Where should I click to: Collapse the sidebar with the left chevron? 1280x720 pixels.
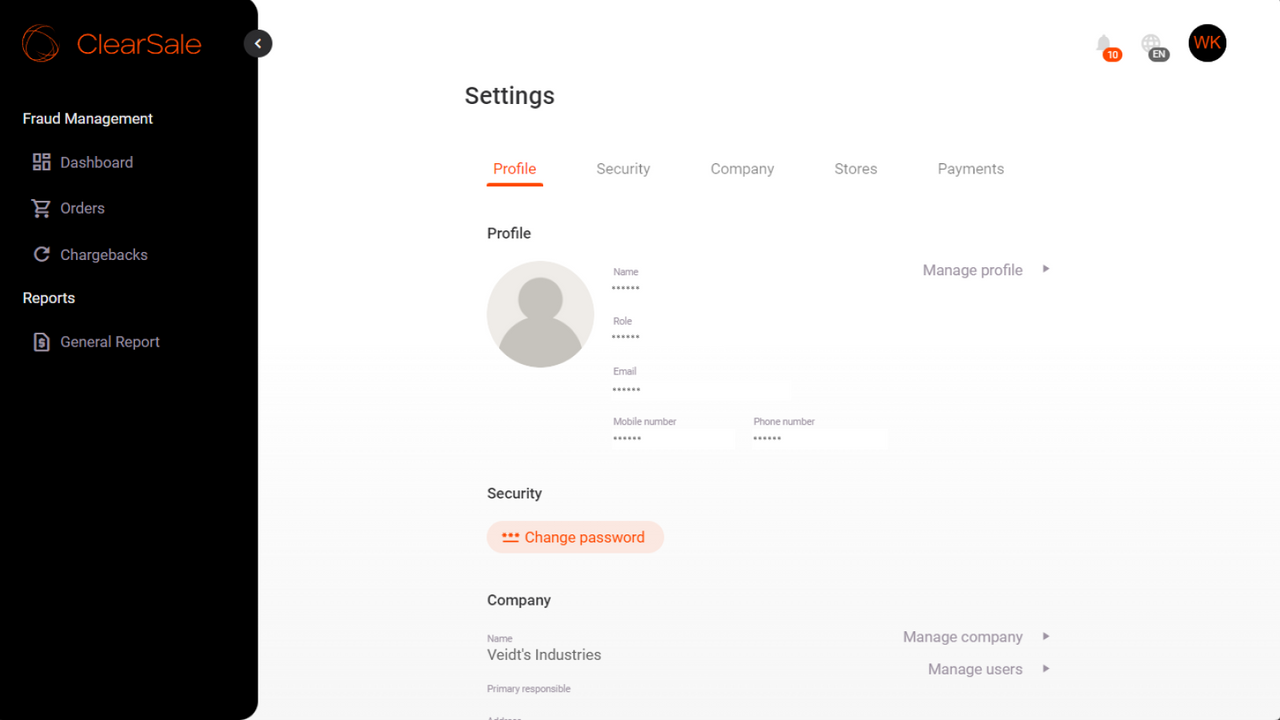point(258,43)
